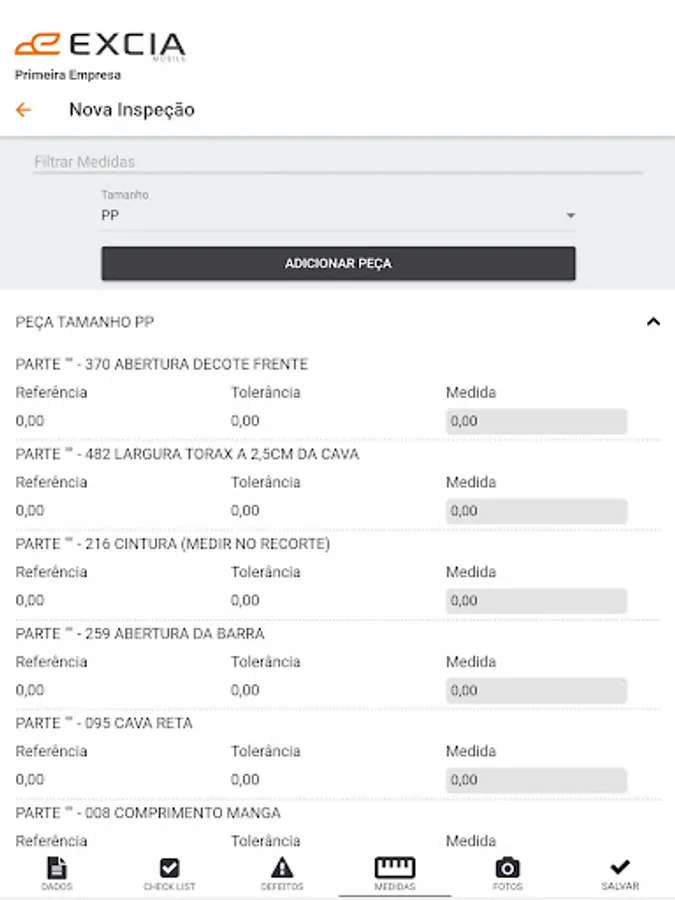Open the Fotos camera icon
The height and width of the screenshot is (900, 675).
click(x=507, y=867)
